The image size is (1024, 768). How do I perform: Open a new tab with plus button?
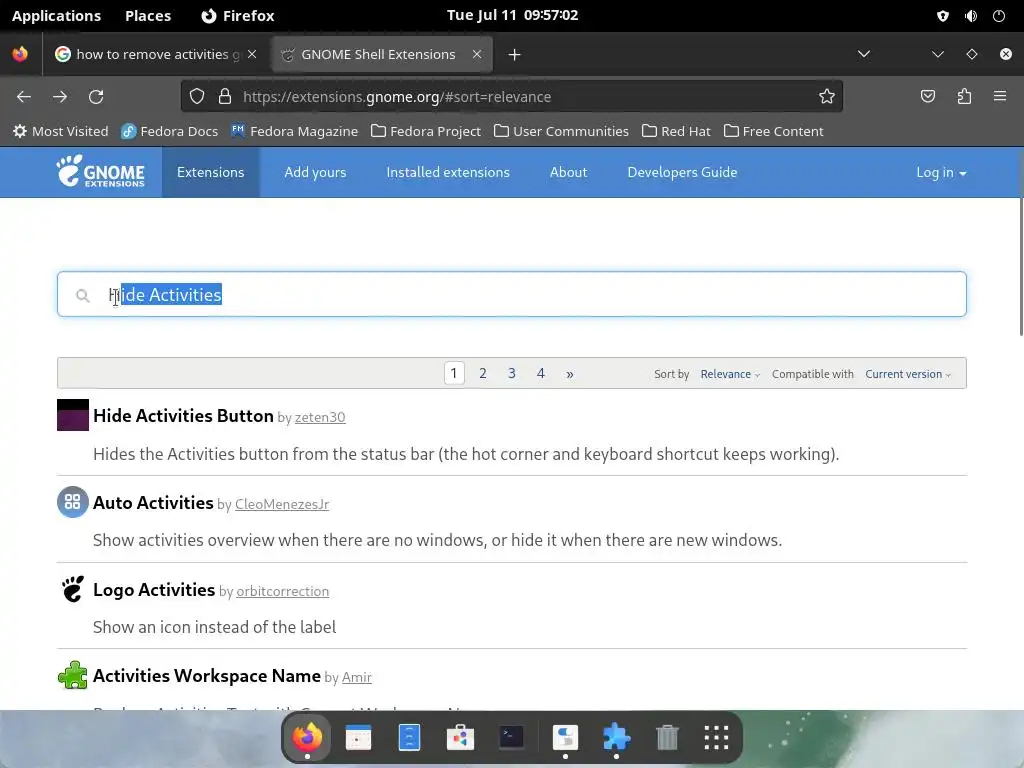click(515, 55)
